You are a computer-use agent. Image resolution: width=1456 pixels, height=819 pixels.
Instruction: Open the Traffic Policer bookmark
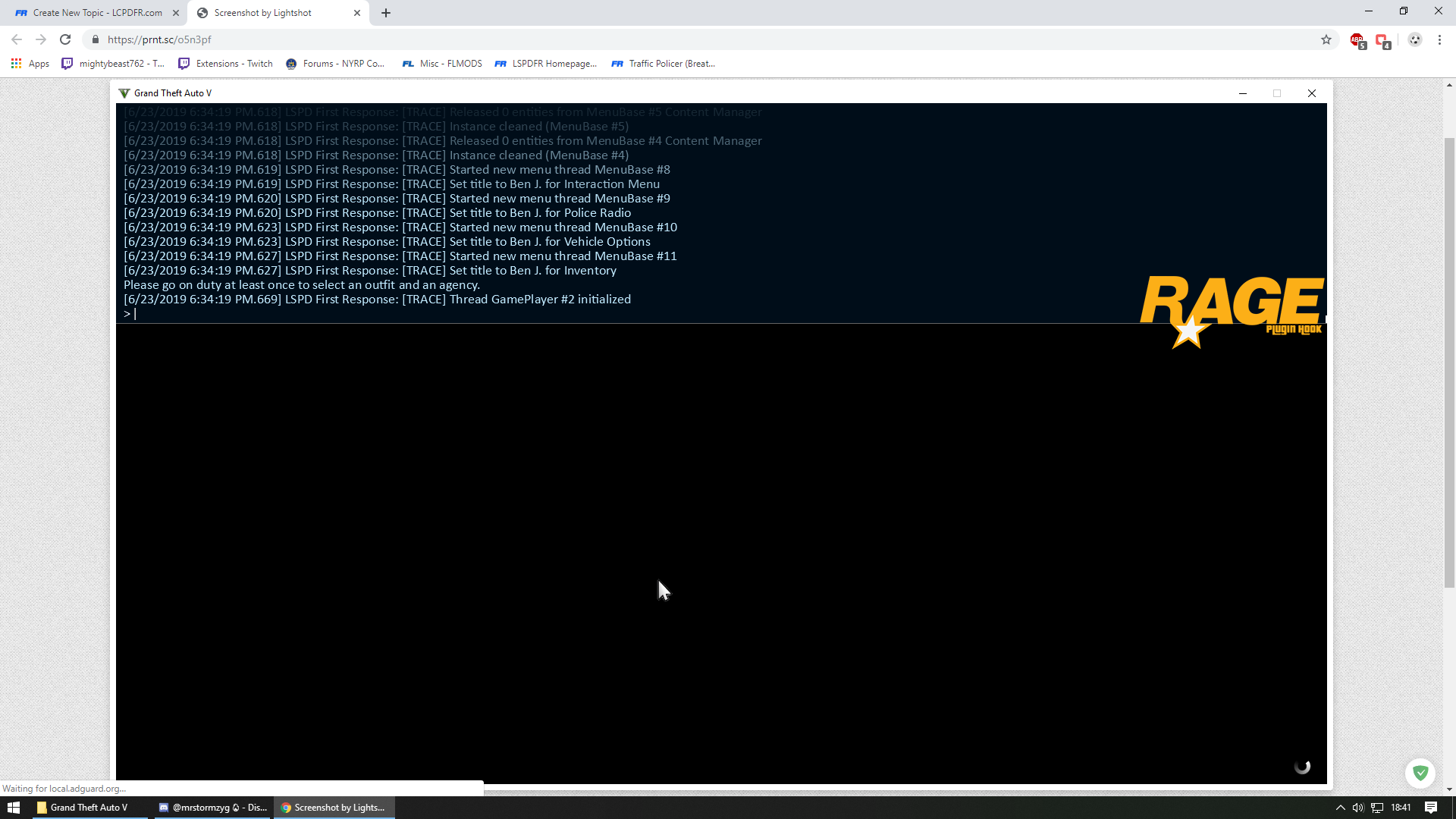coord(664,64)
